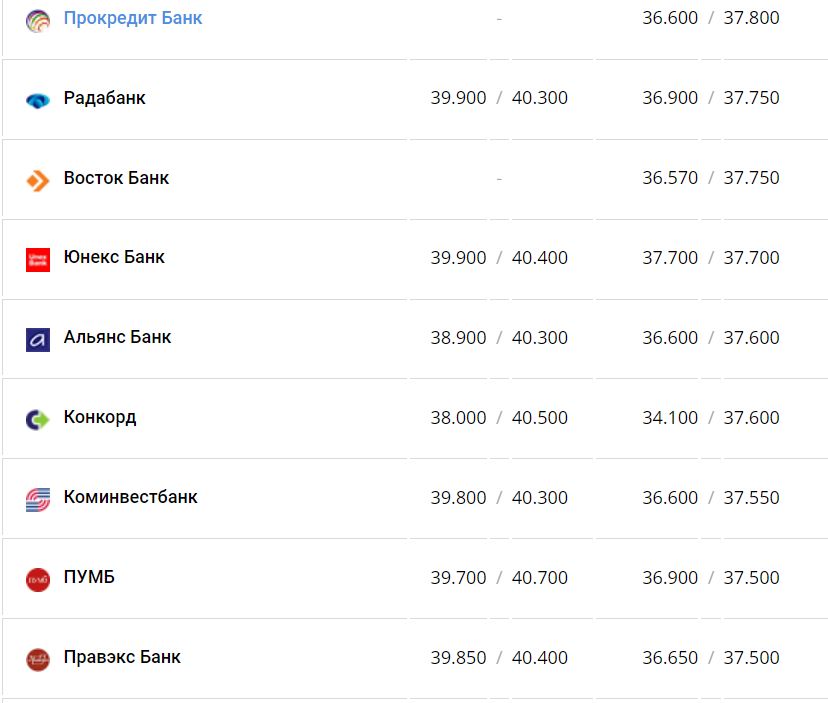Click the Юнекс Банк red logo
This screenshot has width=828, height=703.
click(x=38, y=259)
